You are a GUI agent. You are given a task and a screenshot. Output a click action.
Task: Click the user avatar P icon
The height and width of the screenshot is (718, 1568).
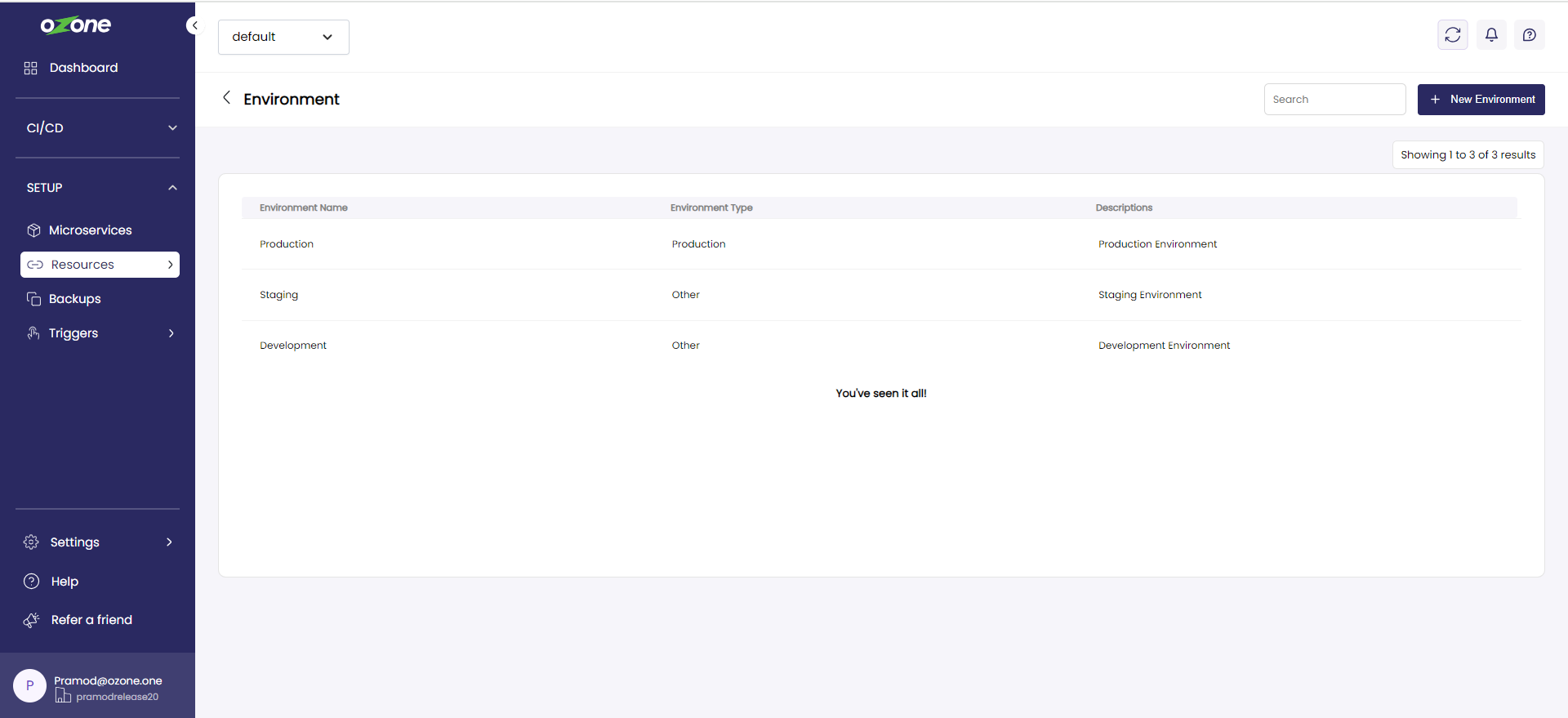(30, 686)
